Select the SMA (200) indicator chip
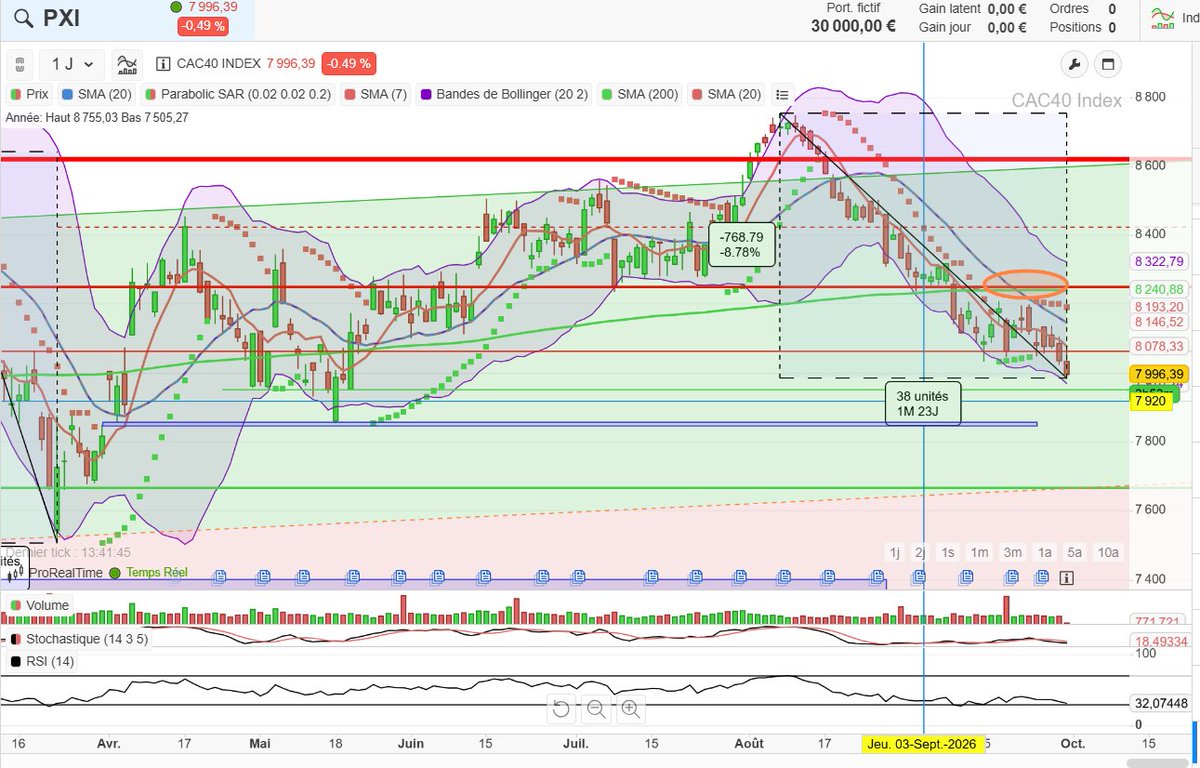 point(639,95)
